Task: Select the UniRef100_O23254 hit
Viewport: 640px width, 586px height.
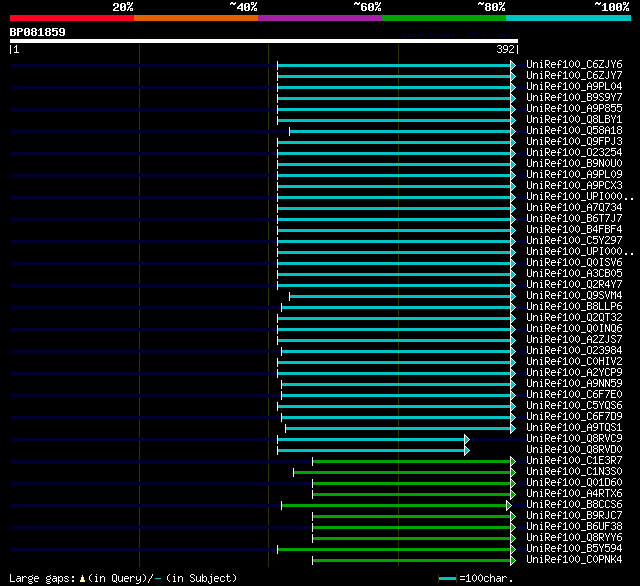Action: [574, 153]
